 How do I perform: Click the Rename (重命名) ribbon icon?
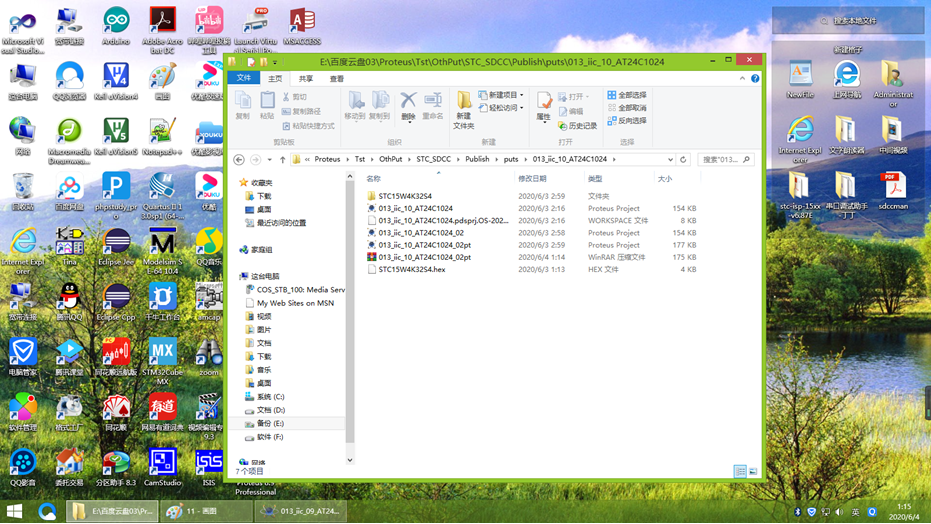[432, 106]
